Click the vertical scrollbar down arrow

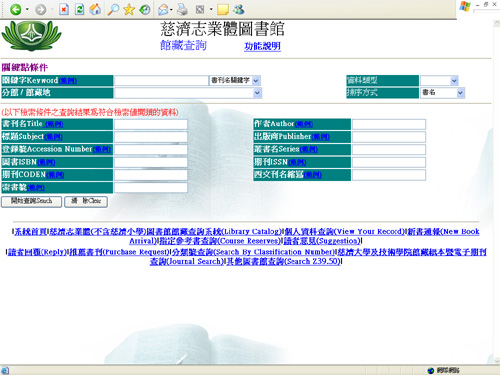point(497,361)
